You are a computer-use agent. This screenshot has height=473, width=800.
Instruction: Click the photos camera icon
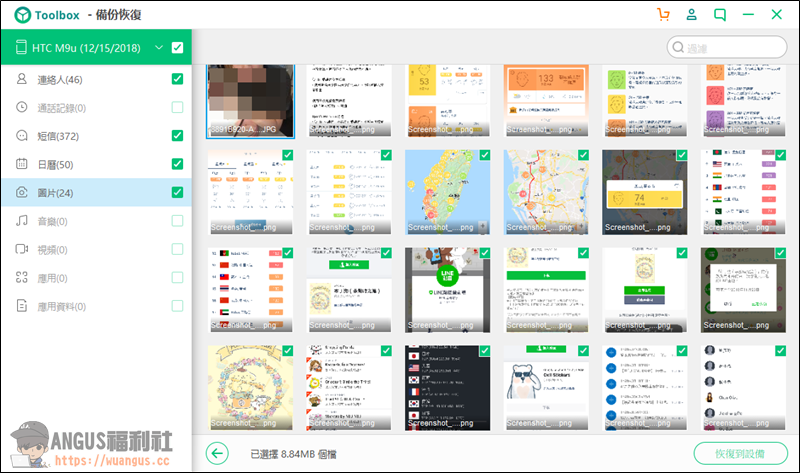pos(21,192)
